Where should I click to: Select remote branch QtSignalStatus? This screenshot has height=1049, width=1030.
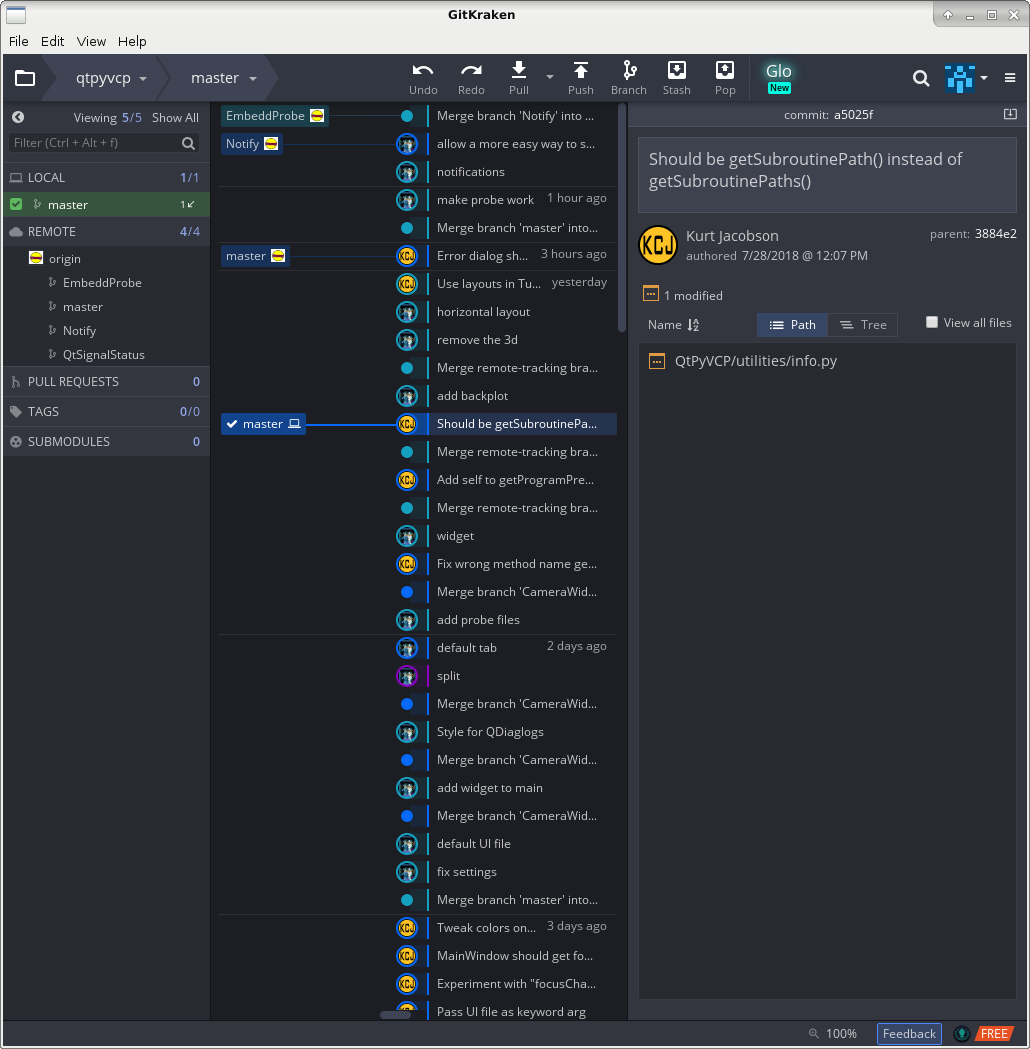[104, 355]
